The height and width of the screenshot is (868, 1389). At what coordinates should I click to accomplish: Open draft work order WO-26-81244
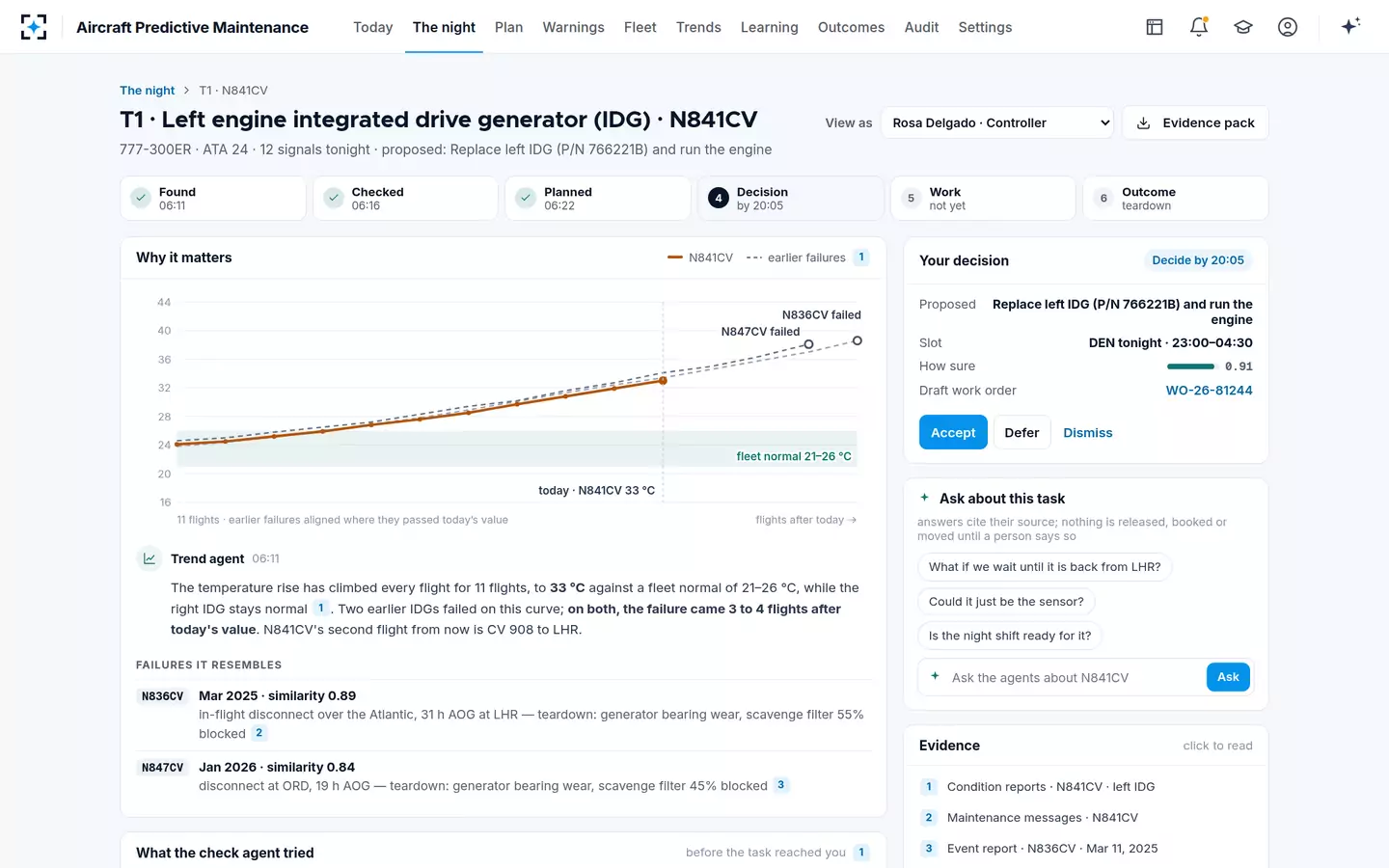coord(1209,391)
